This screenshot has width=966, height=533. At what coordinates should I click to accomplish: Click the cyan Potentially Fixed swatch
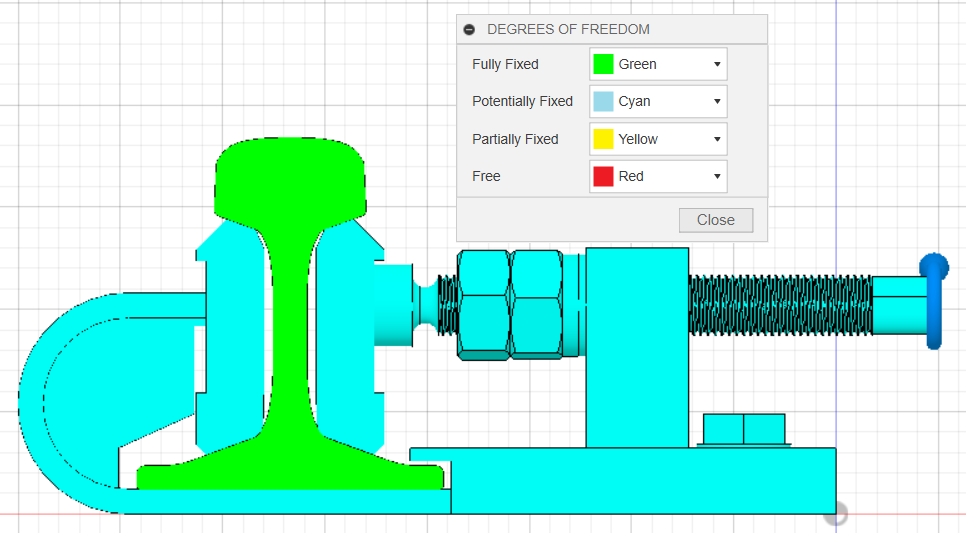click(x=603, y=102)
